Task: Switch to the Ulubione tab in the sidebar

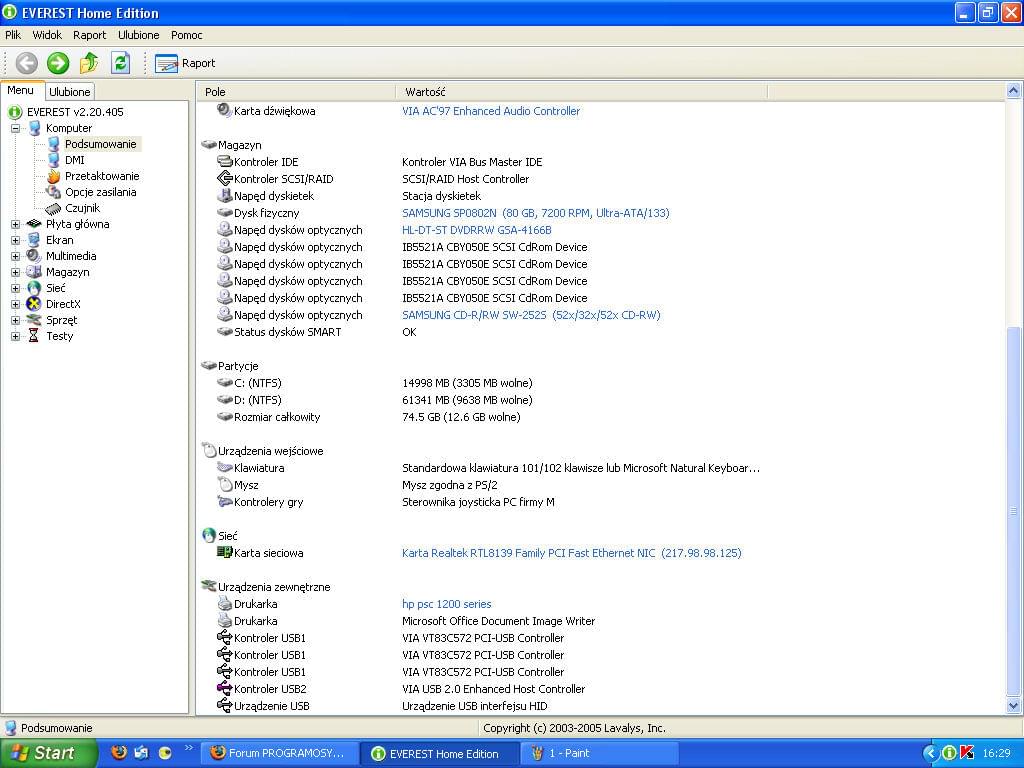Action: [x=70, y=92]
